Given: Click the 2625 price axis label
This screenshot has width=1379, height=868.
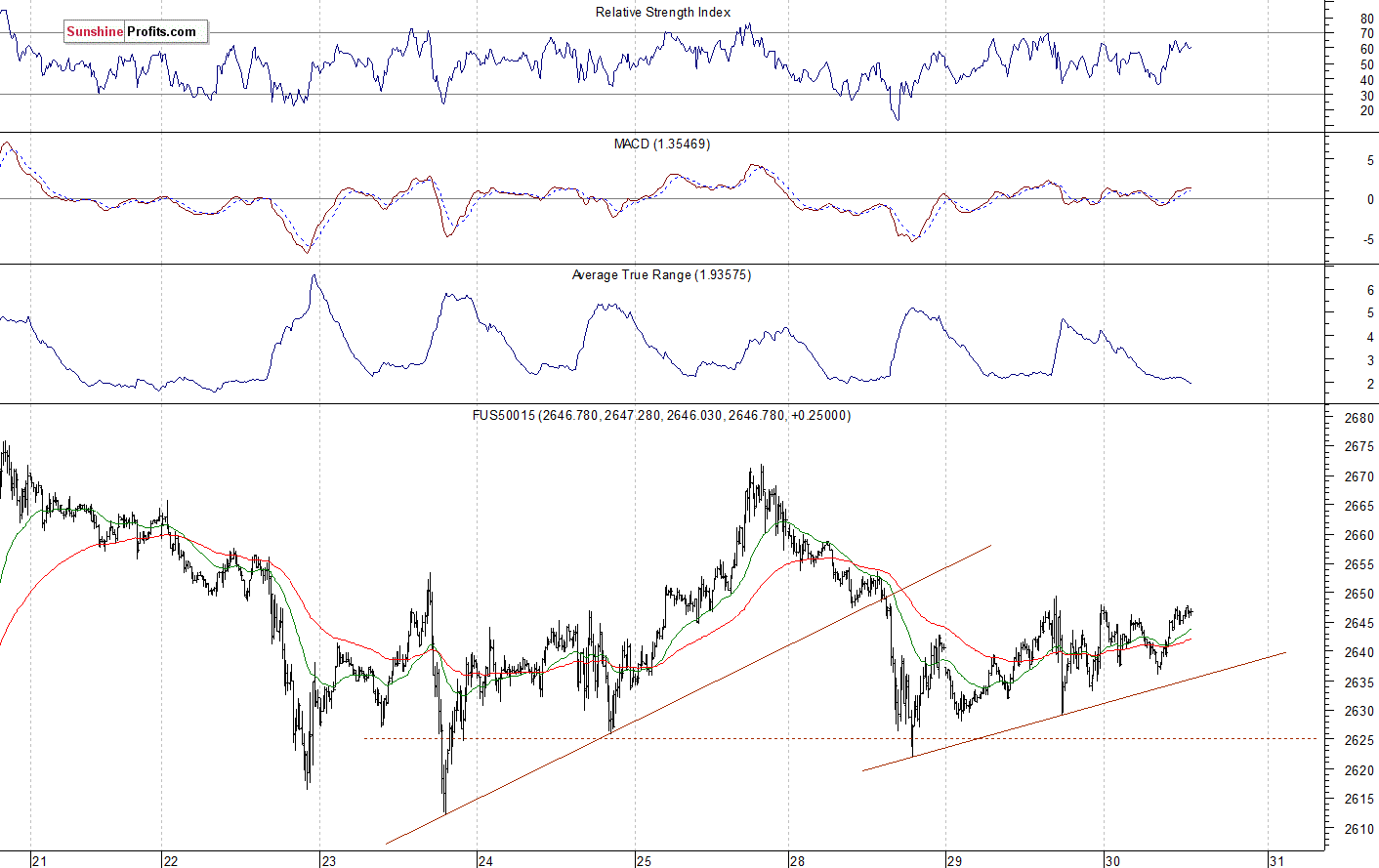Looking at the screenshot, I should (1359, 740).
